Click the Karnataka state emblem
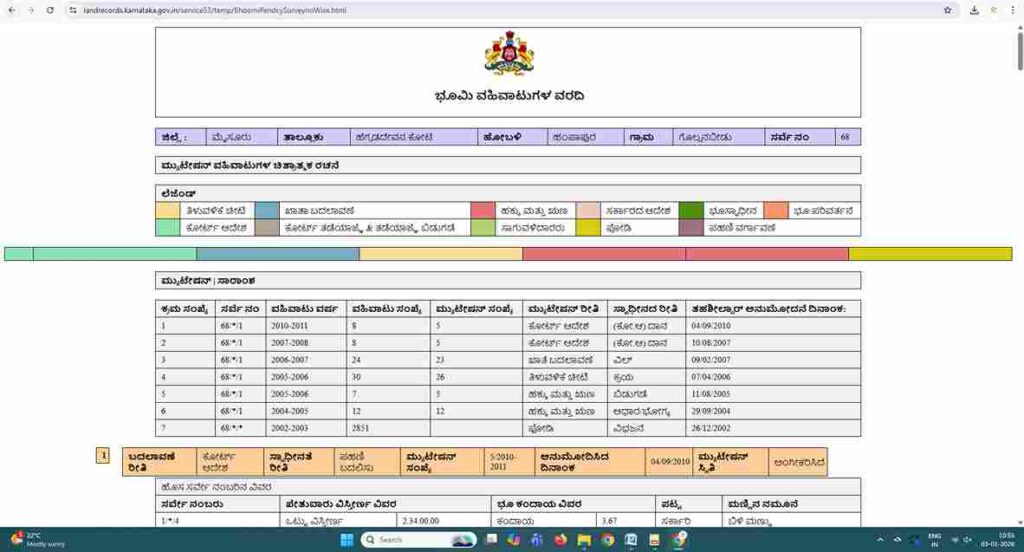This screenshot has width=1024, height=552. [508, 54]
